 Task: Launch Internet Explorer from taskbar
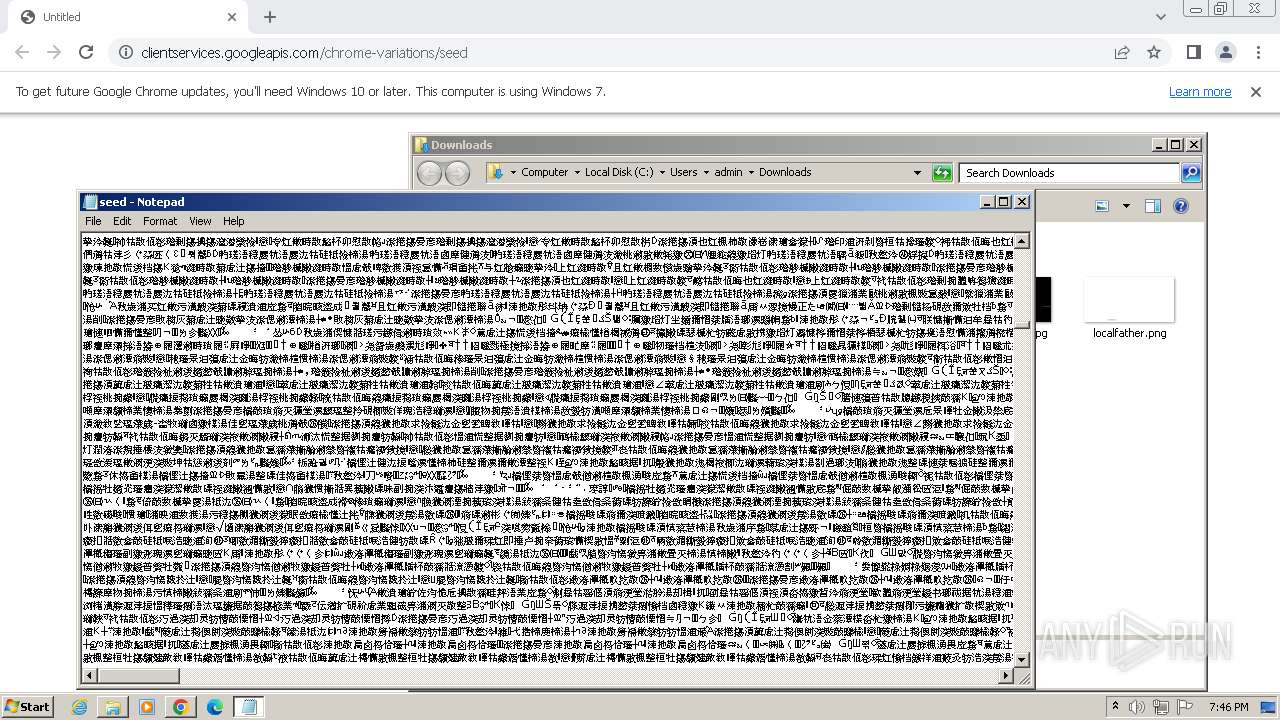79,707
